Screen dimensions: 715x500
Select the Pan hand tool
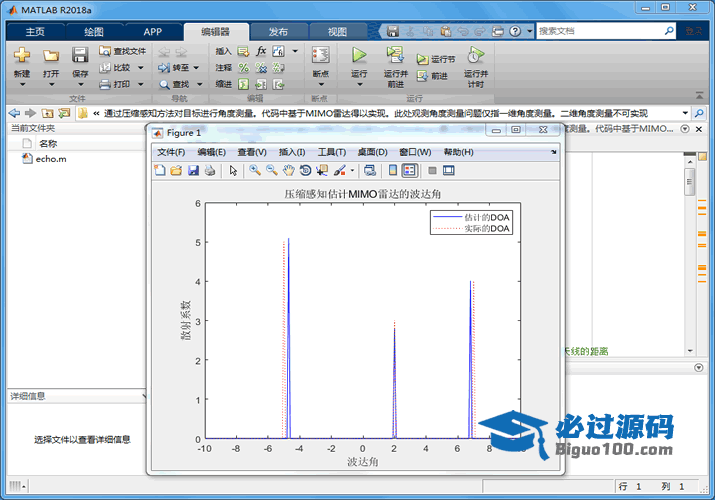pos(288,171)
